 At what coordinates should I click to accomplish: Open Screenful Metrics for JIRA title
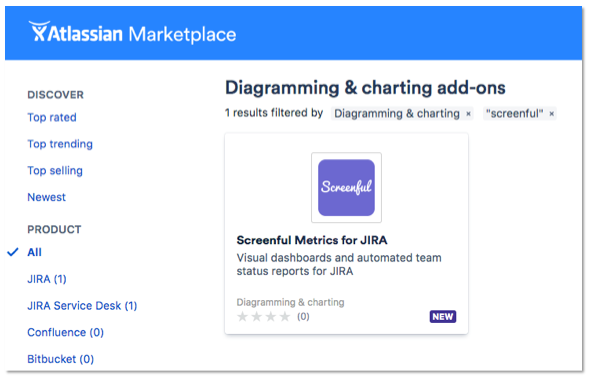pyautogui.click(x=312, y=240)
